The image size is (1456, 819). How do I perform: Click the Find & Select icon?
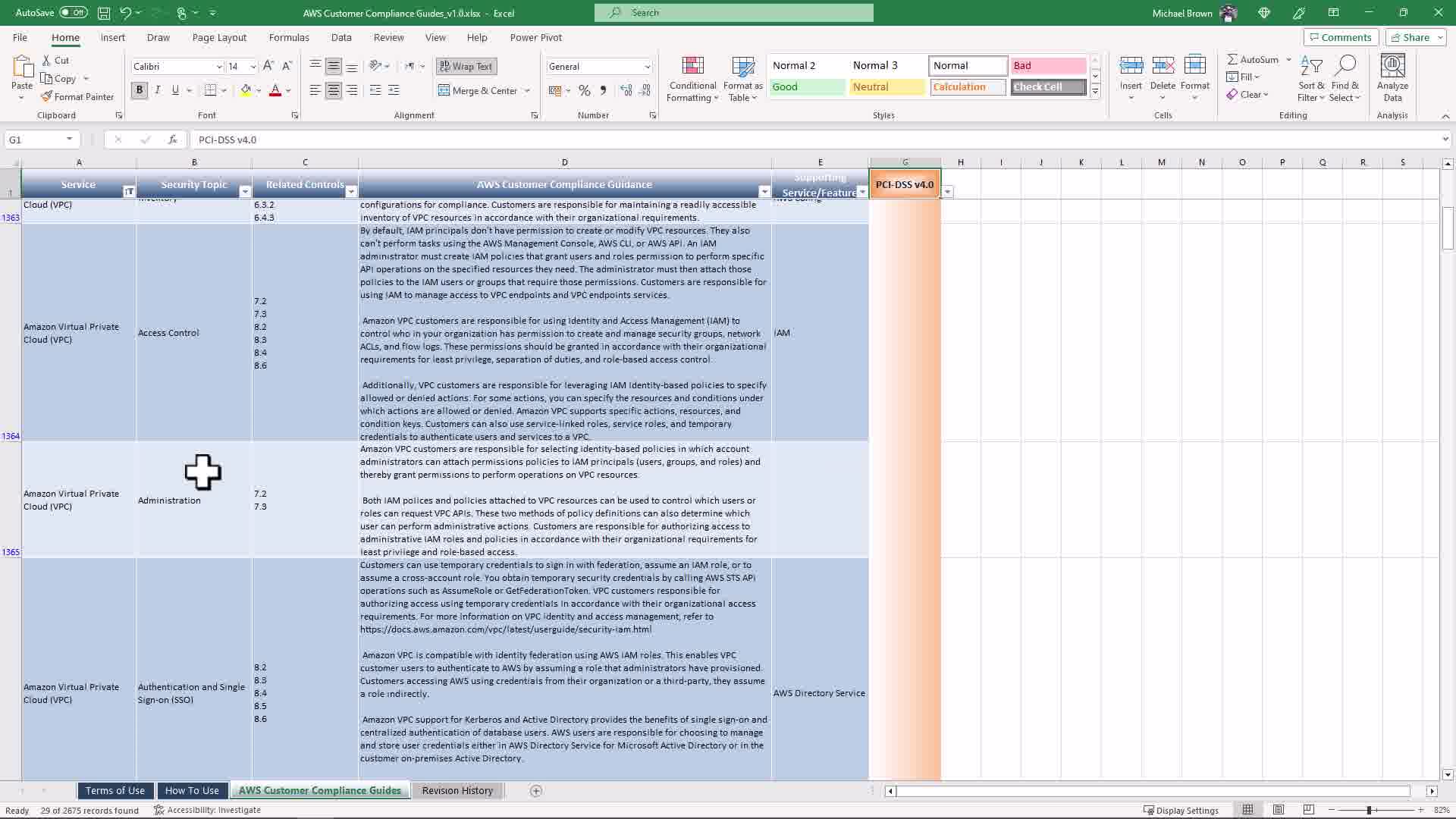[1345, 78]
